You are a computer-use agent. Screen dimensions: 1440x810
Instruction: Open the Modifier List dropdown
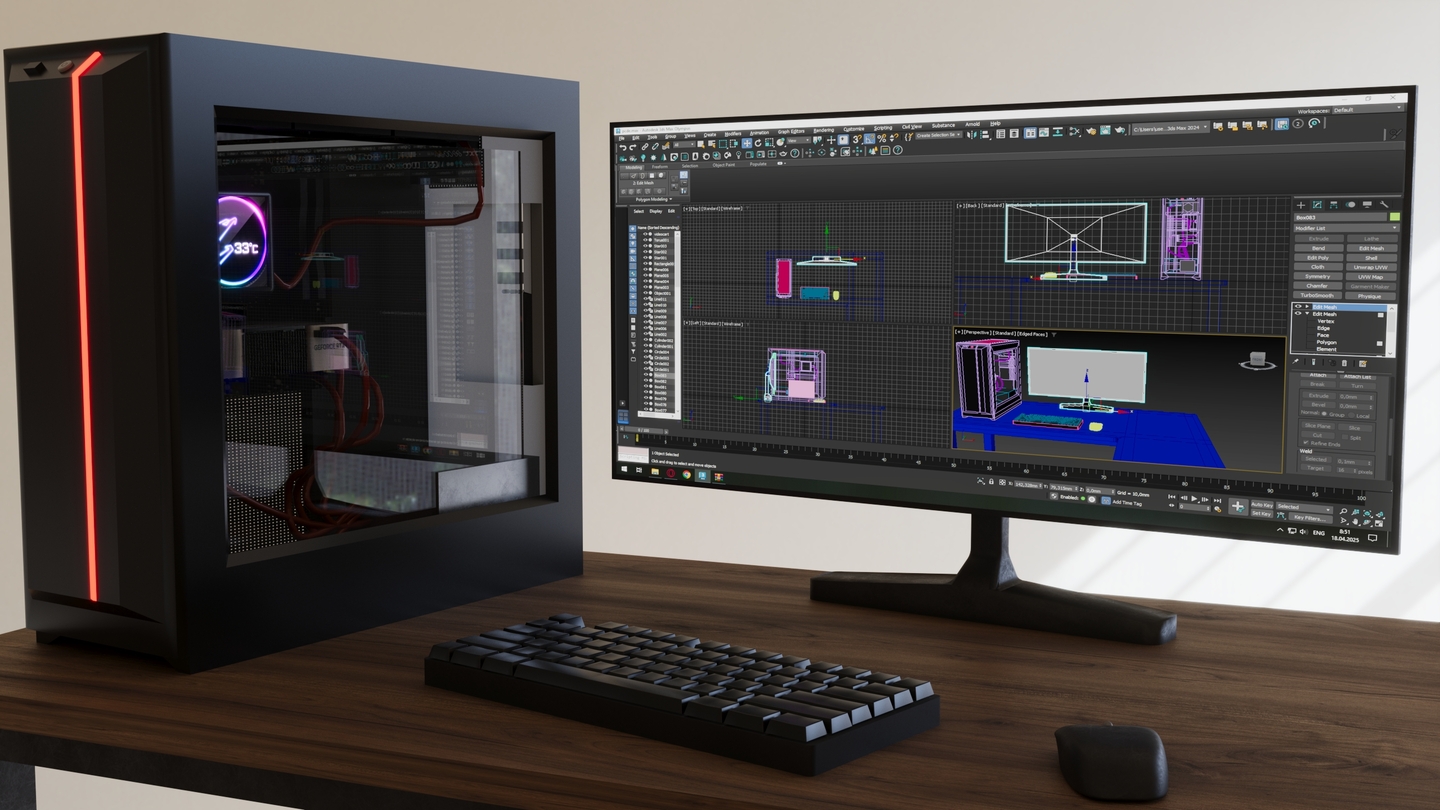[1345, 228]
